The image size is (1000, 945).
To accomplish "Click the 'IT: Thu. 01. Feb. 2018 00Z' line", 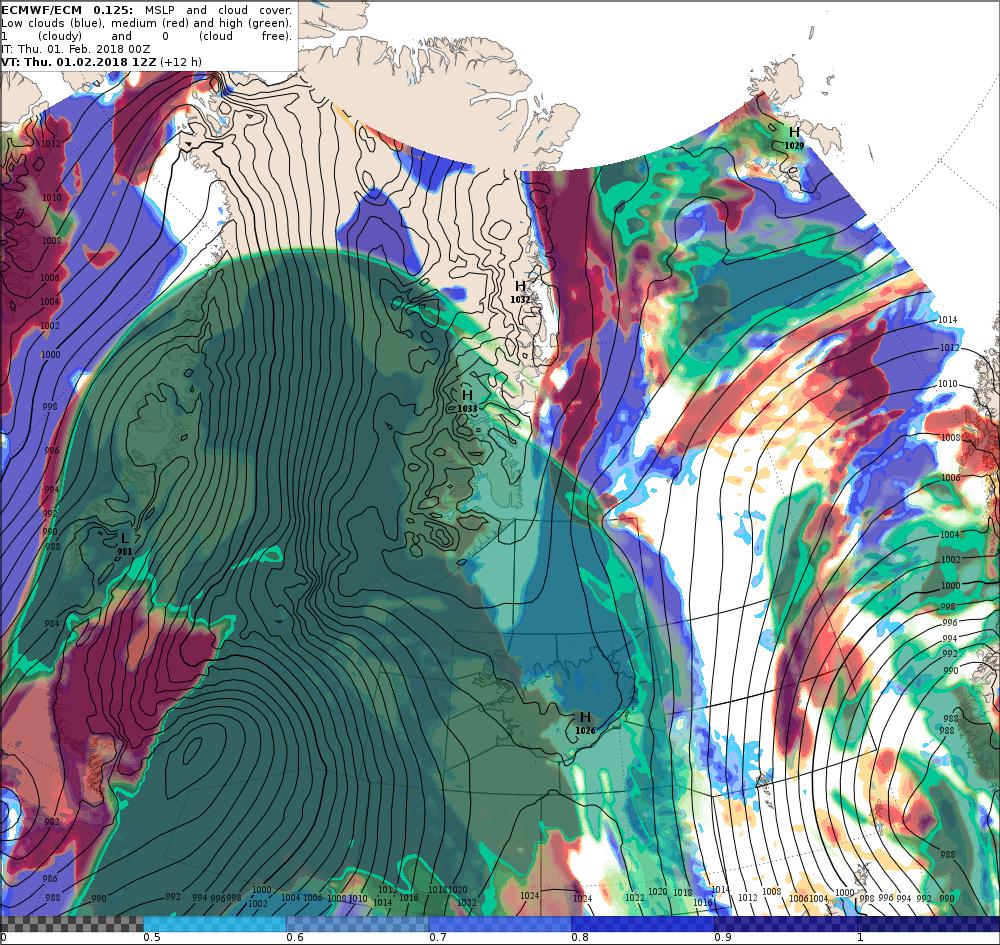I will click(77, 49).
